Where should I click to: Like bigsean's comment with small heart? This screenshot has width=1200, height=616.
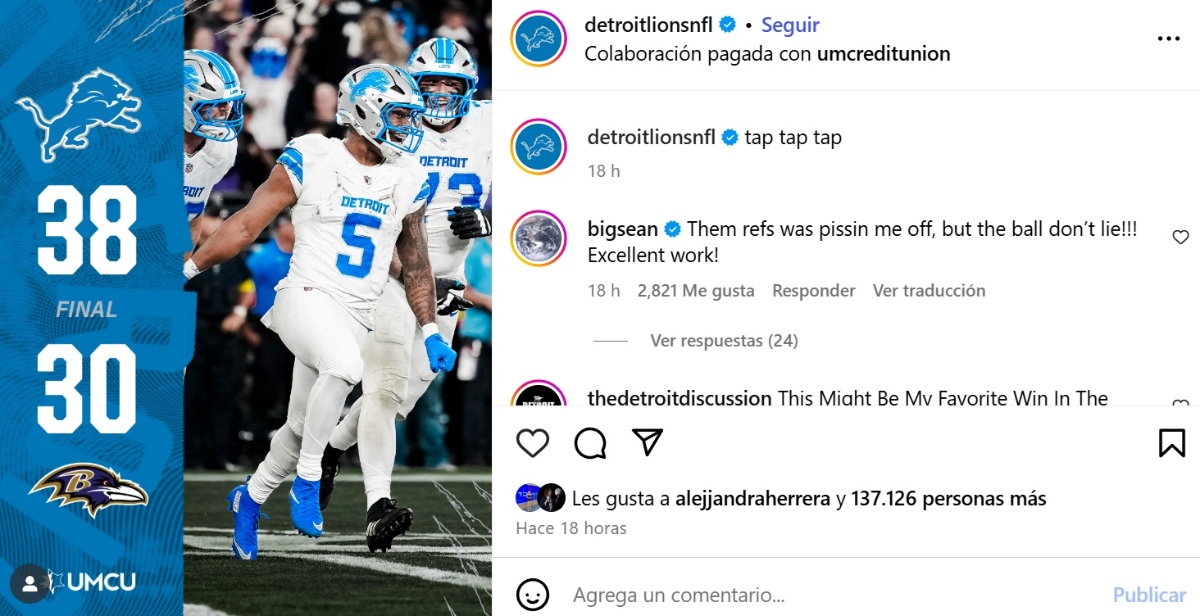click(1180, 237)
